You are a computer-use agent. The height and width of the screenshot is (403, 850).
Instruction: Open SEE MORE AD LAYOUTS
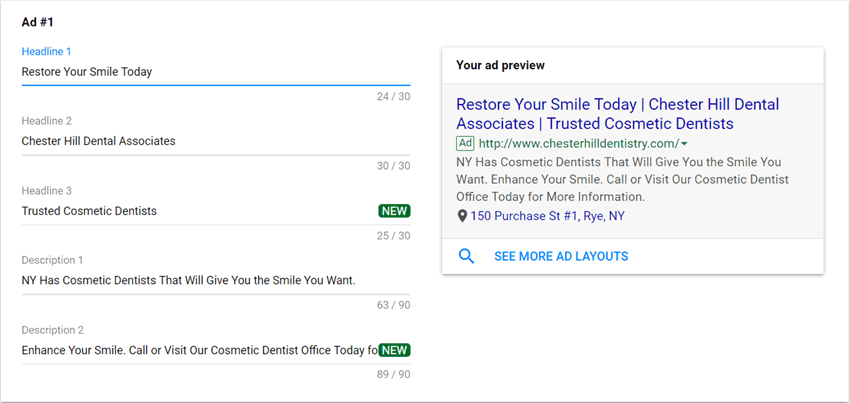tap(561, 257)
